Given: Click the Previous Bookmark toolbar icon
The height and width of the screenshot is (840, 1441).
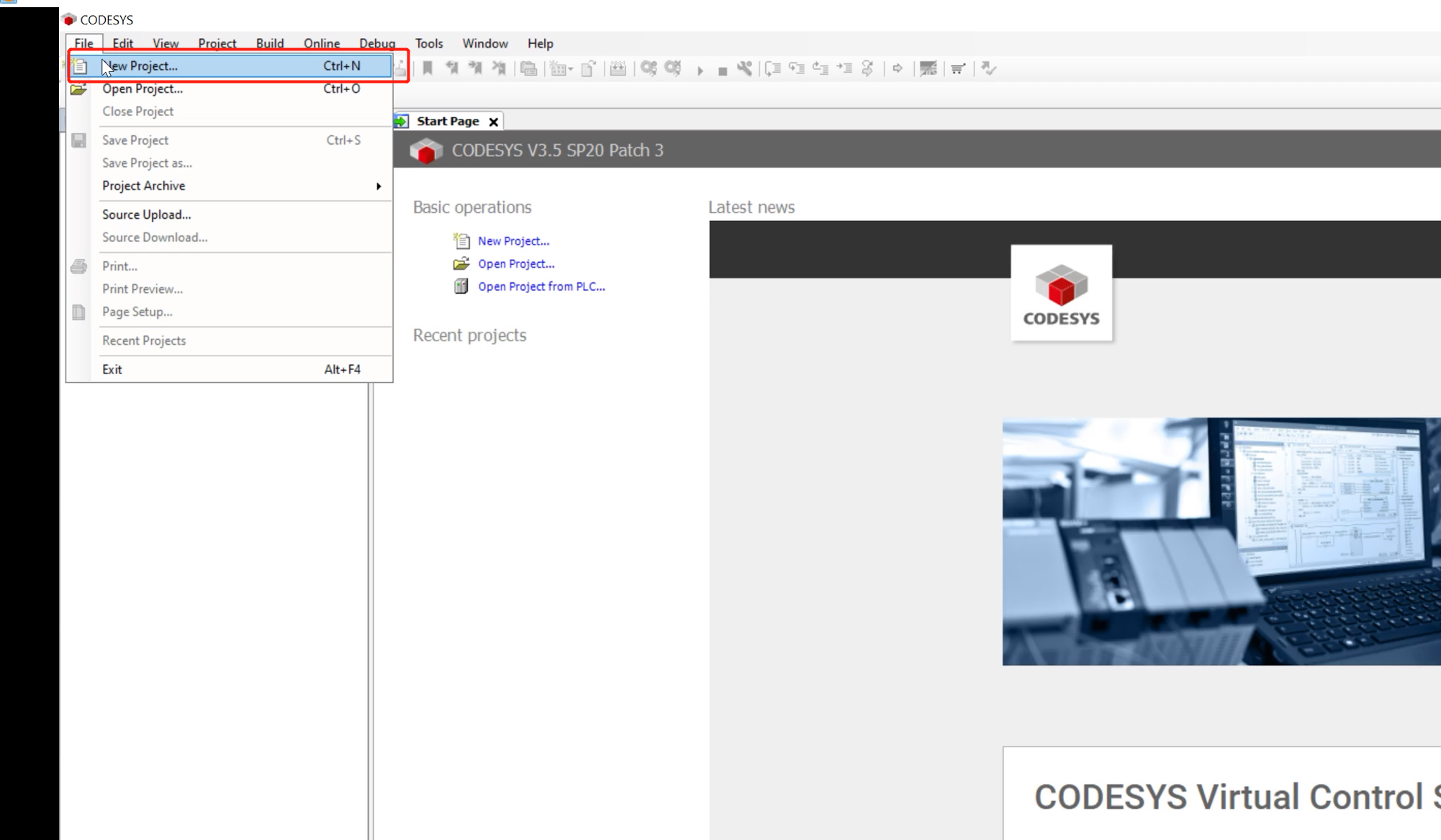Looking at the screenshot, I should pos(451,68).
